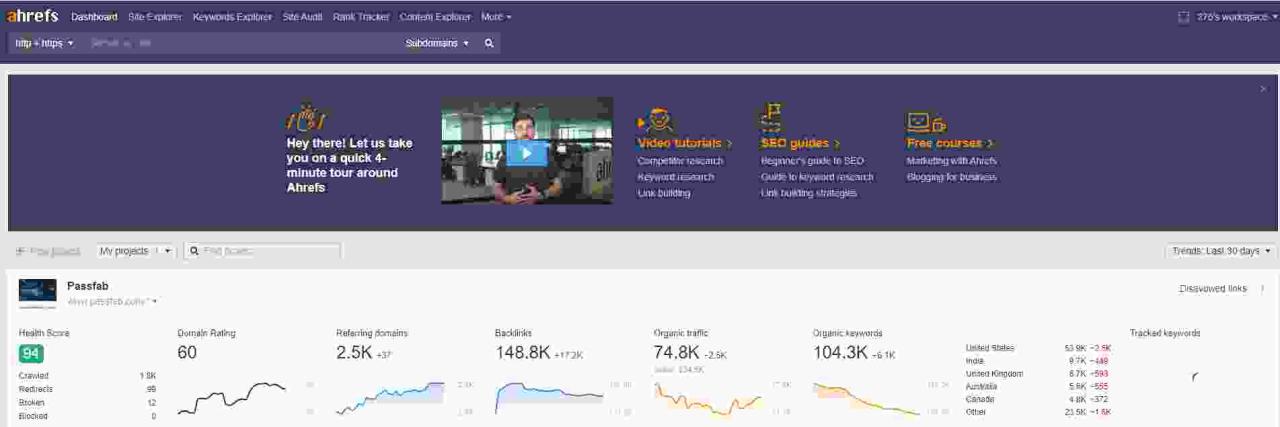Click Referring domains value 2.5K
Image resolution: width=1280 pixels, height=427 pixels.
354,352
